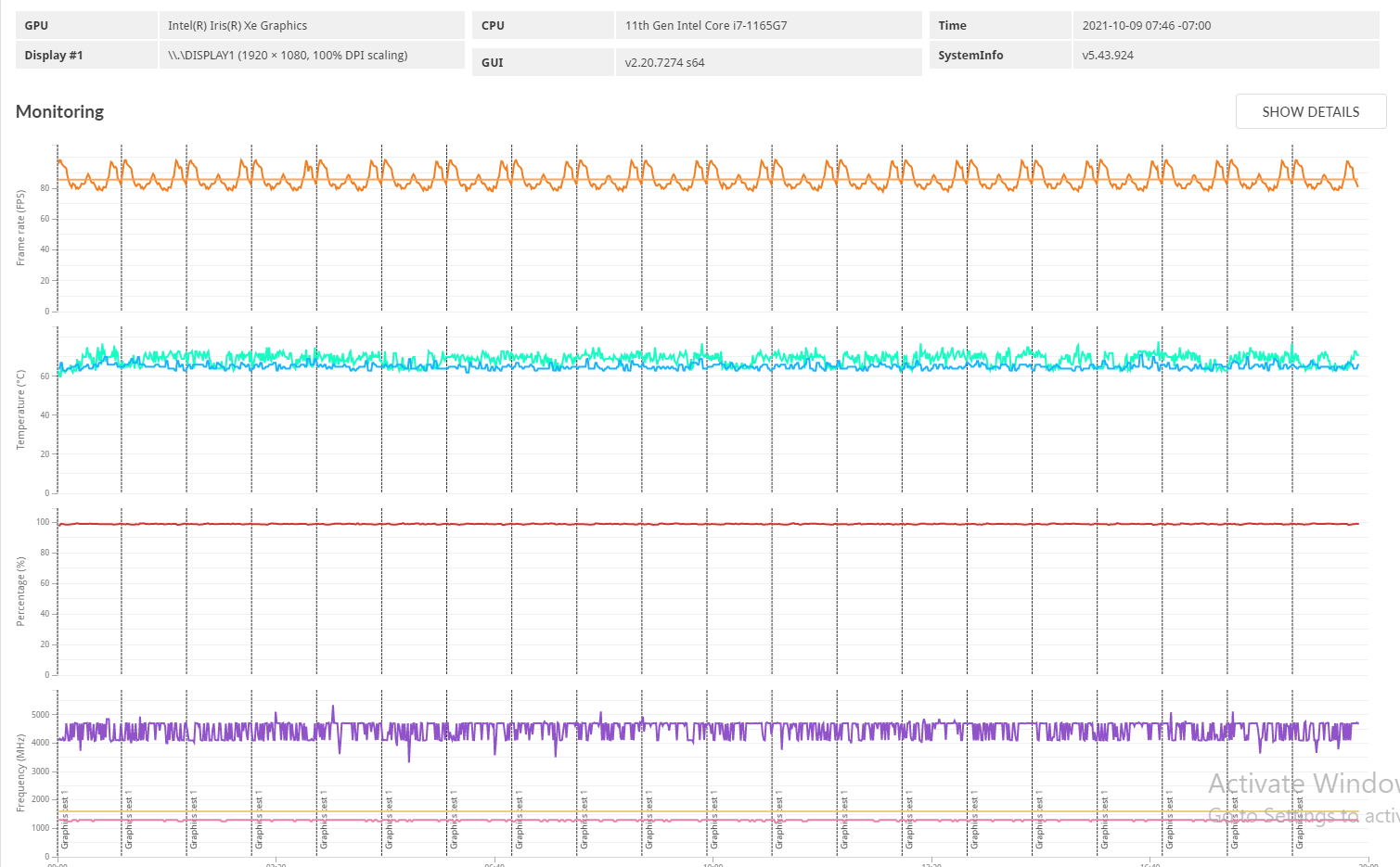
Task: Select the DISPLAY1 resolution value cell
Action: point(312,55)
